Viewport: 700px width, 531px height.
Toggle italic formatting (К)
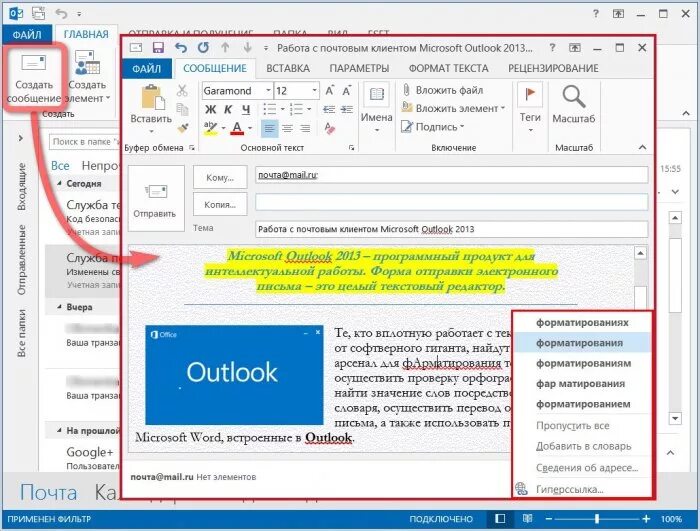[228, 109]
